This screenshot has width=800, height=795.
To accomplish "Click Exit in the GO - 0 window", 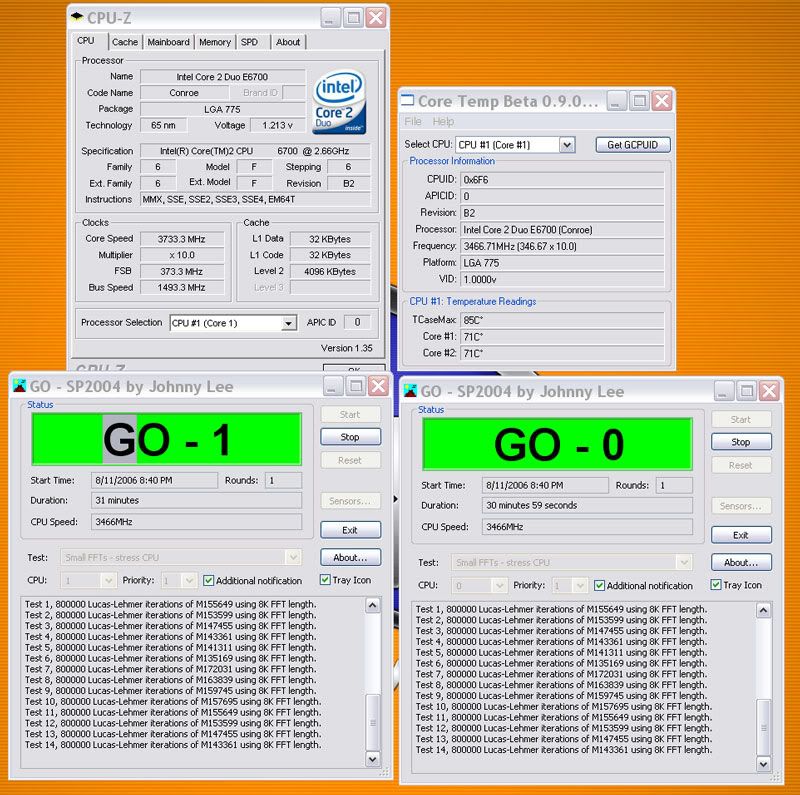I will 741,535.
